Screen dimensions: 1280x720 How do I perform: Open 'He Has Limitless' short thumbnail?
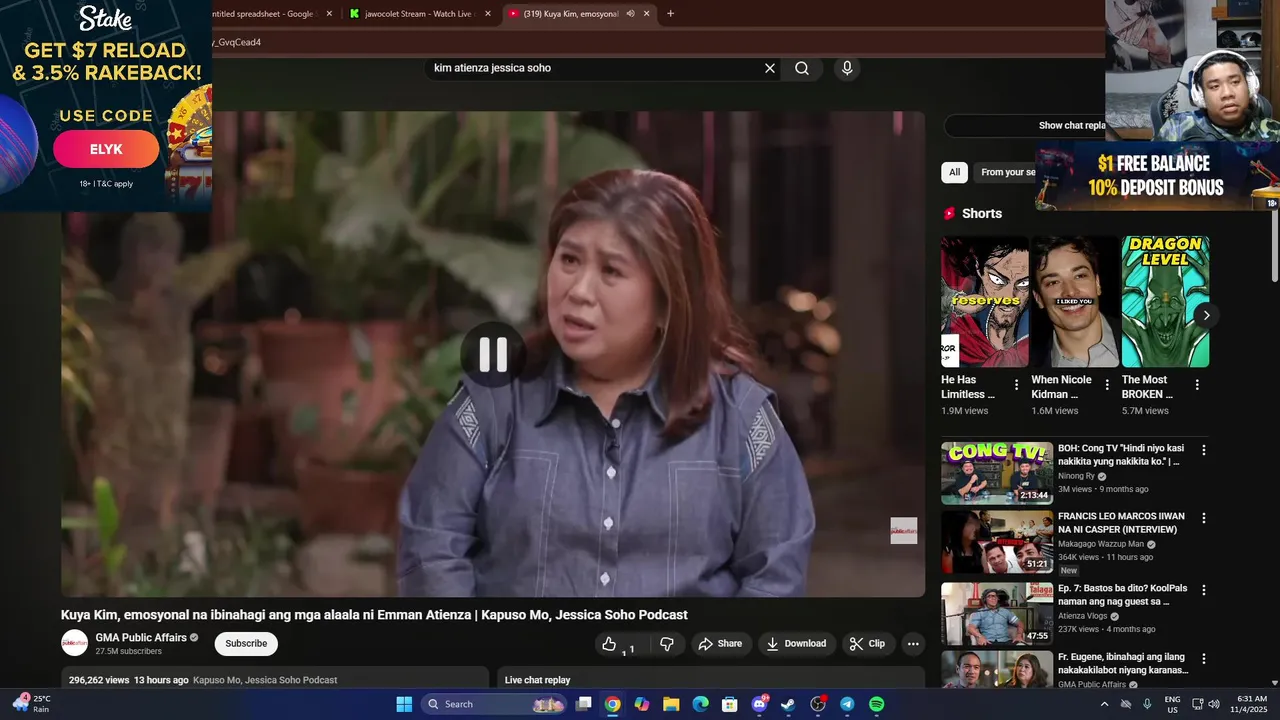(x=985, y=302)
